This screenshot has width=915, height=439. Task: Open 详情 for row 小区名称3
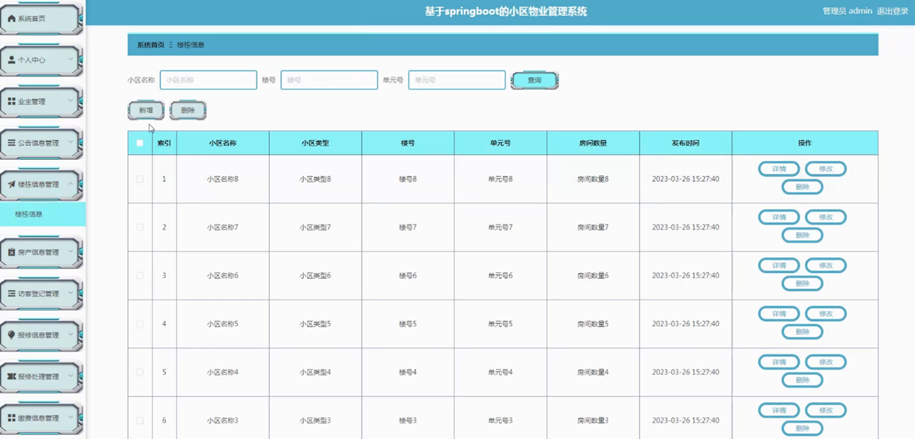point(779,410)
